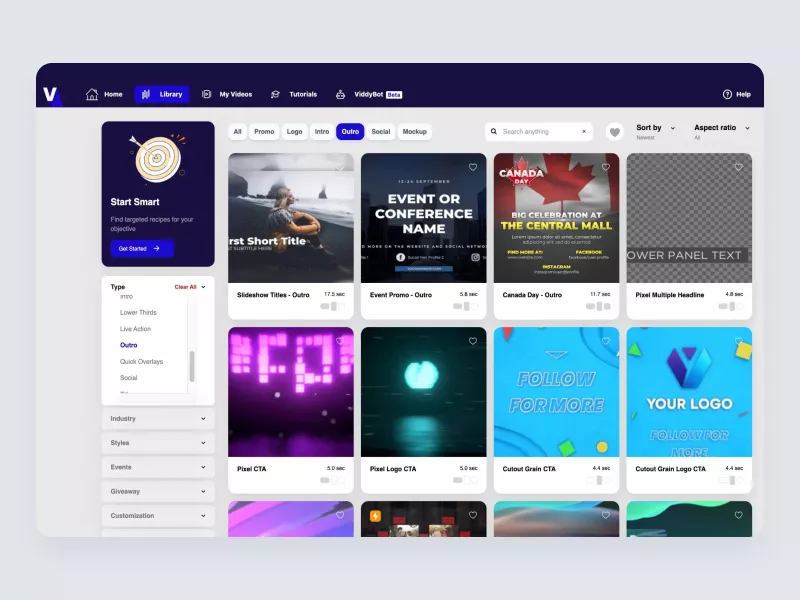The image size is (800, 600).
Task: Open the Canada Day - Outro thumbnail
Action: pos(556,218)
